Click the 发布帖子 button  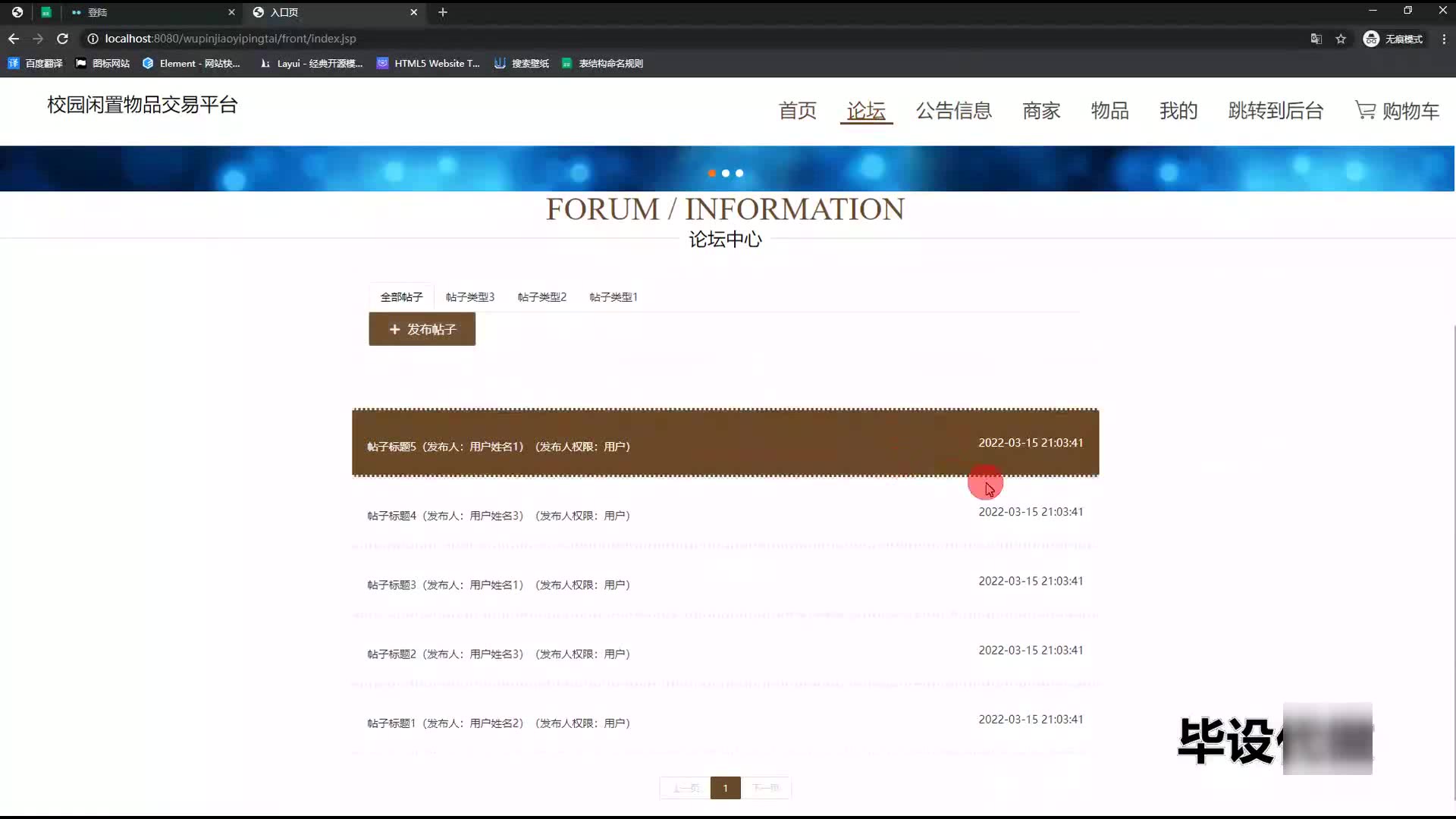tap(422, 329)
